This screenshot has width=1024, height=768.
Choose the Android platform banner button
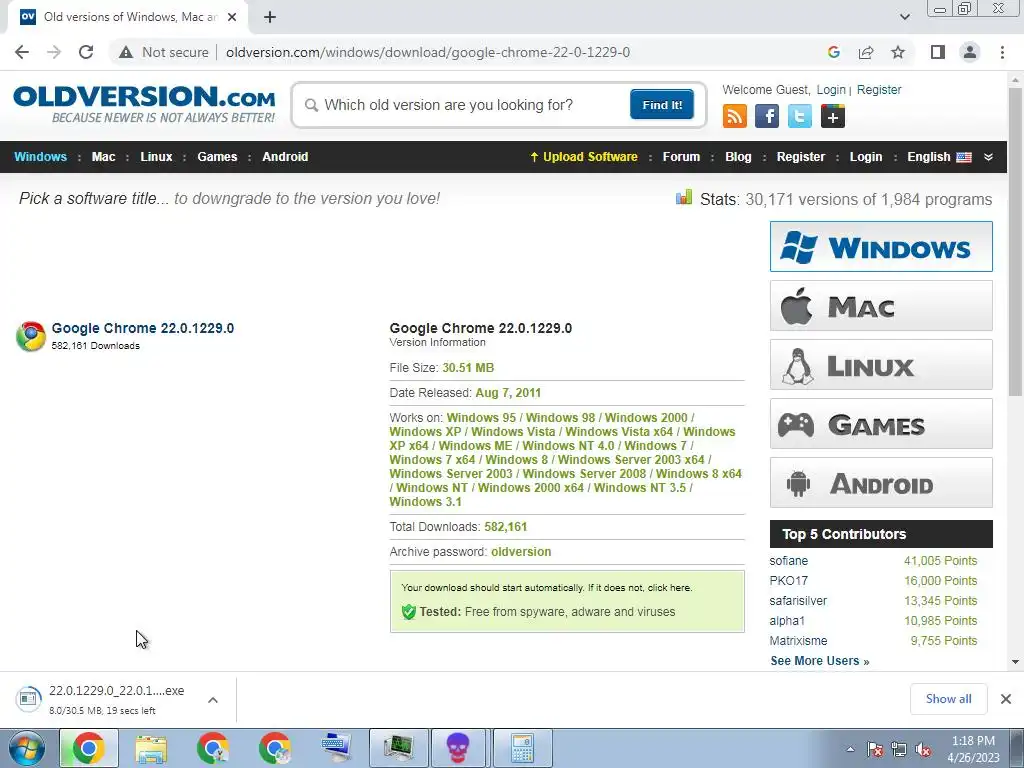click(x=881, y=483)
